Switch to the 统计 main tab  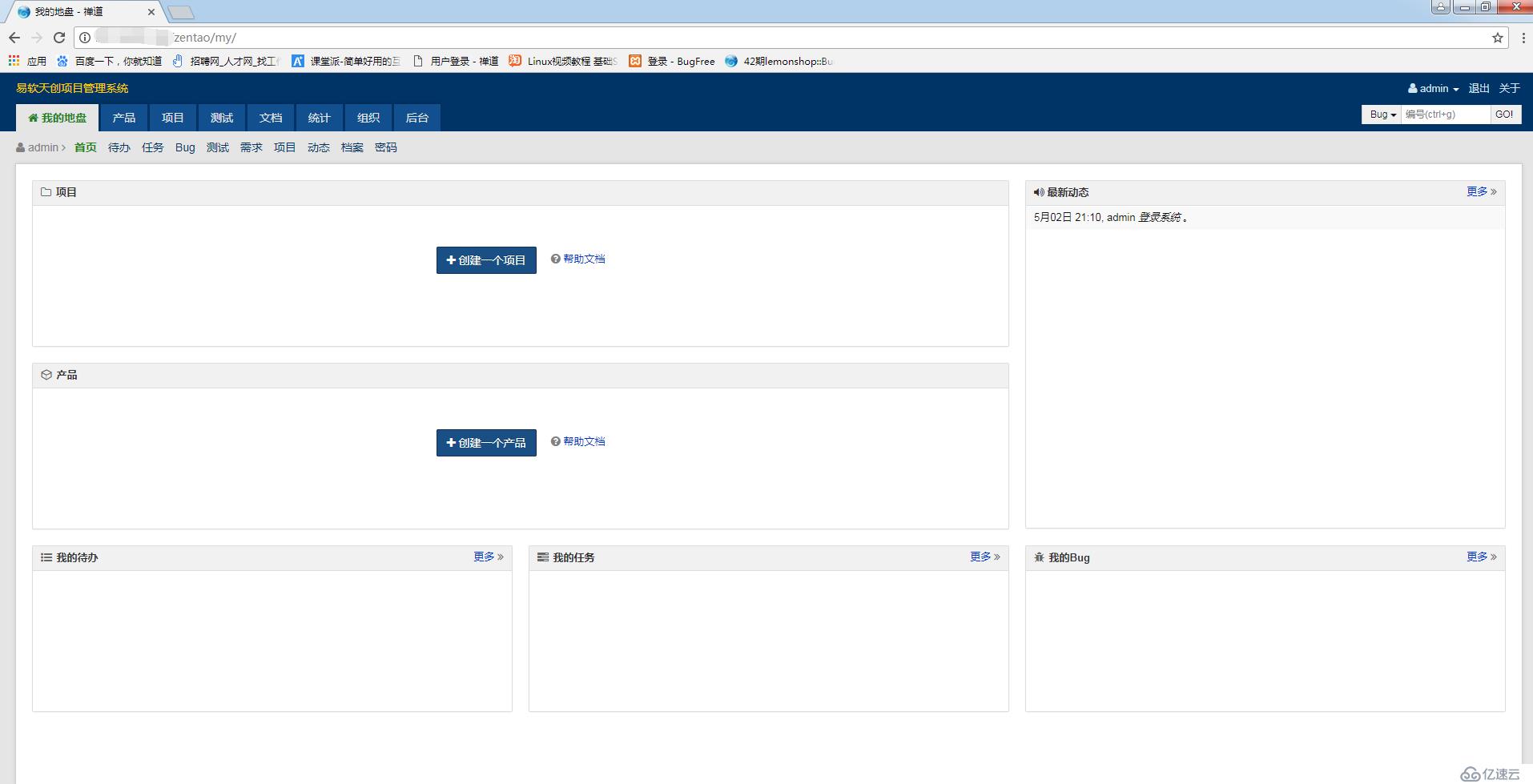(x=320, y=118)
